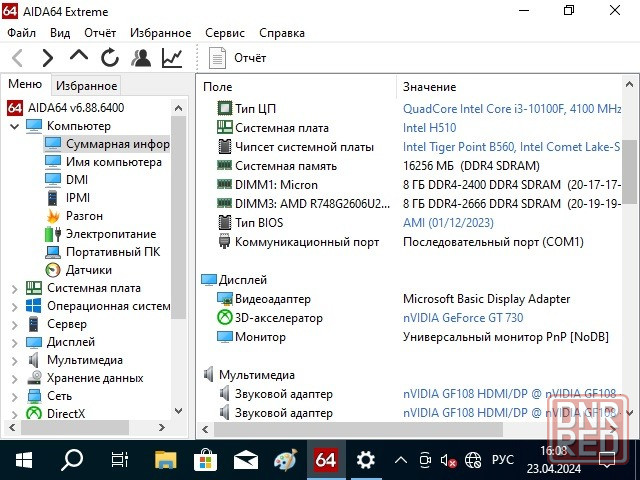Click the Датчики gauge icon
This screenshot has height=480, width=640.
(53, 270)
